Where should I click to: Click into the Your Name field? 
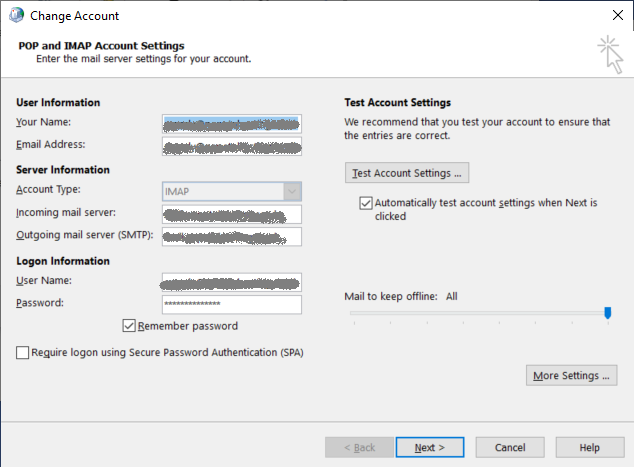click(231, 124)
